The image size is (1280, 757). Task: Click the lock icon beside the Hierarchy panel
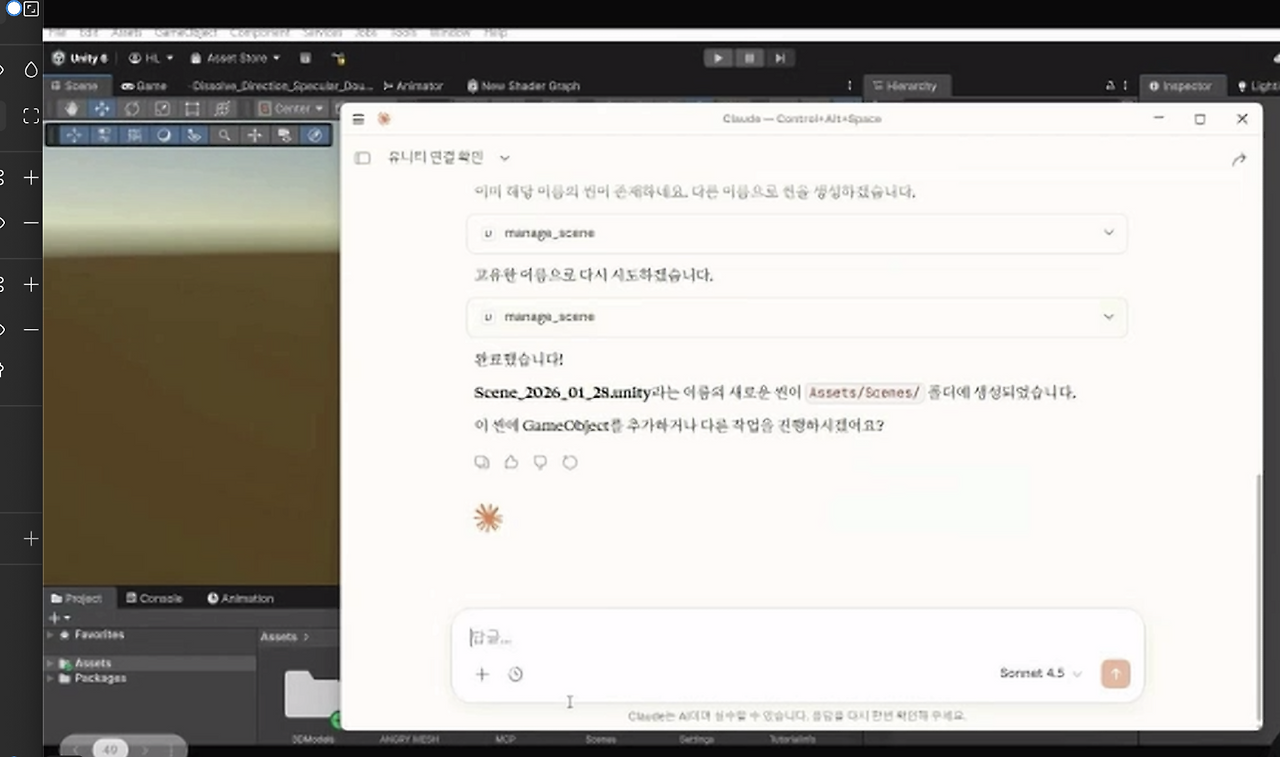1110,86
